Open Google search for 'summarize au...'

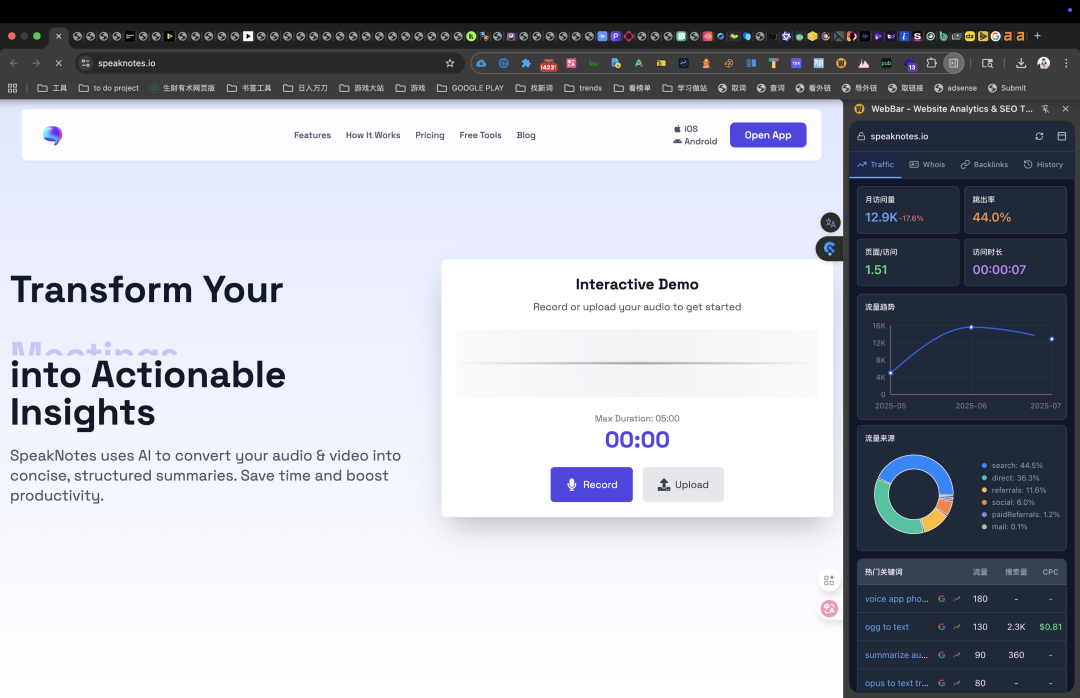pyautogui.click(x=942, y=655)
